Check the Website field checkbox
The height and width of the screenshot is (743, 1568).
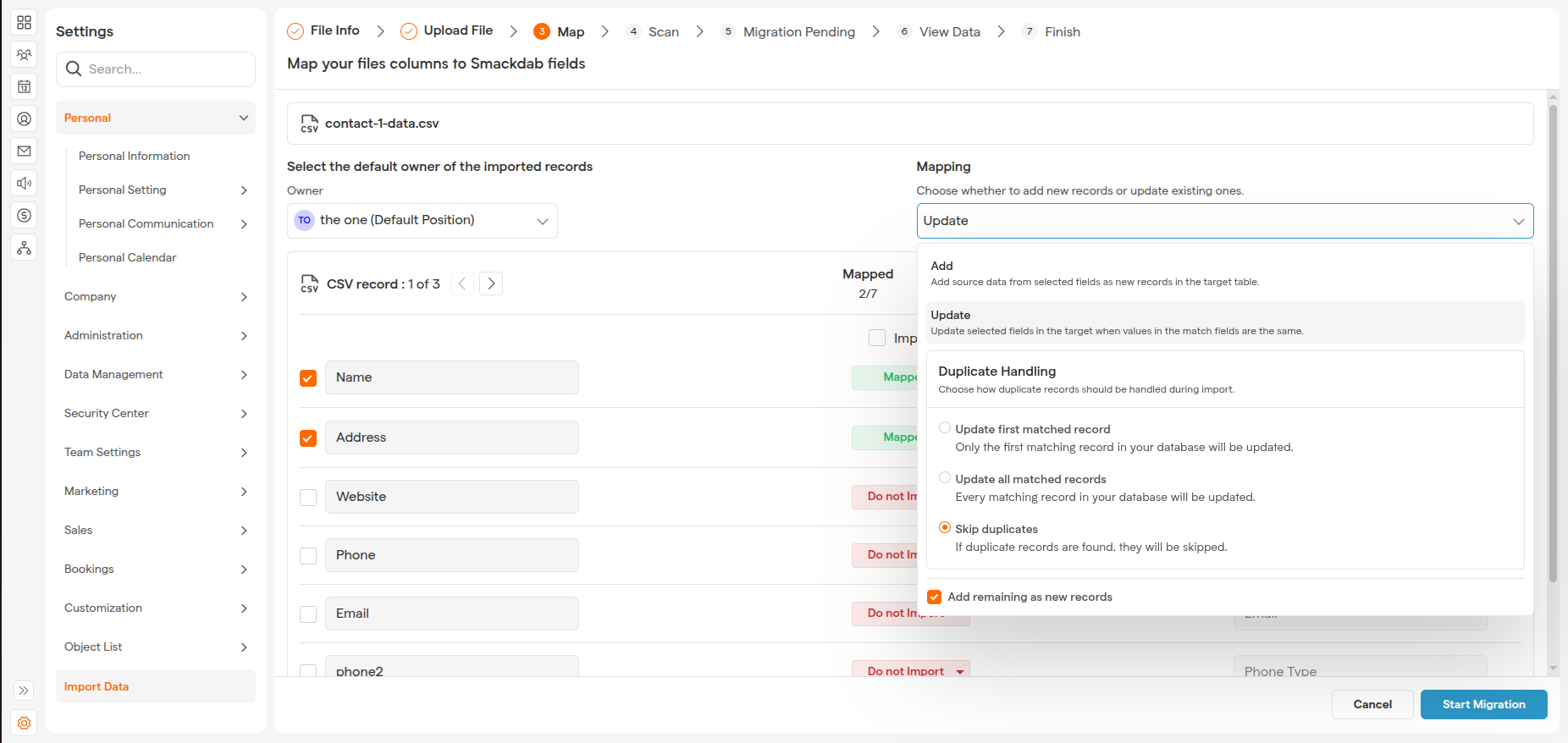308,498
